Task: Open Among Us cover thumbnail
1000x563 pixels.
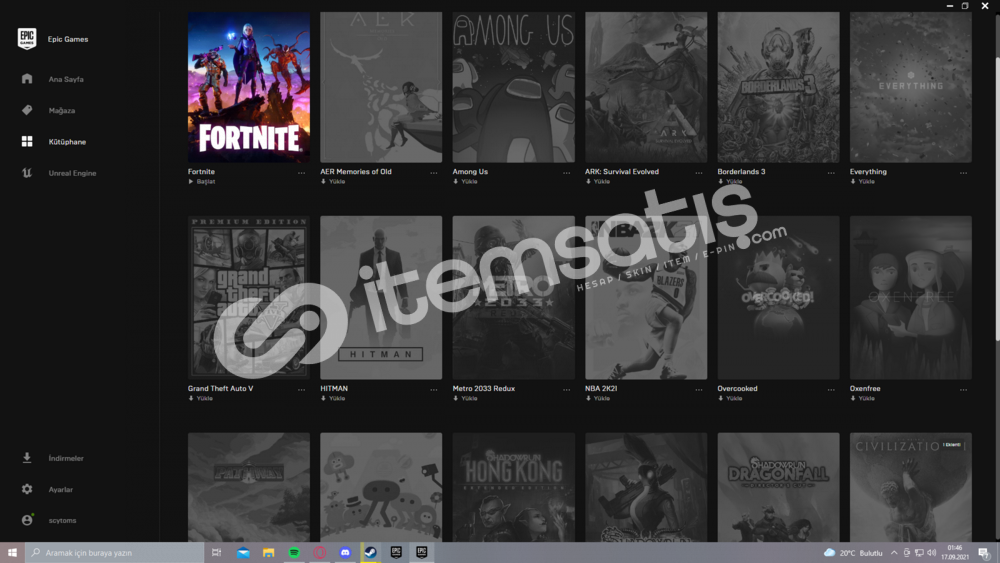Action: [513, 87]
